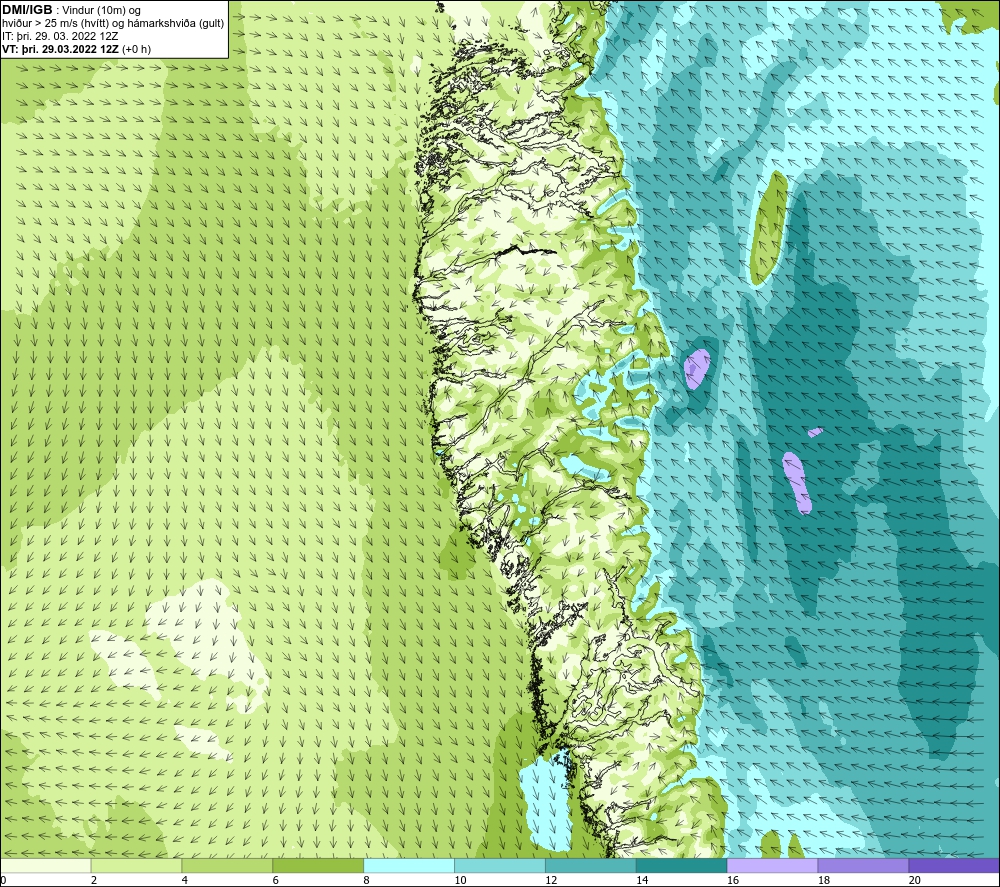Screen dimensions: 1000x887
Task: Click the 'IT: þri. 29. 03. 2022 12Z' line
Action: pyautogui.click(x=60, y=36)
